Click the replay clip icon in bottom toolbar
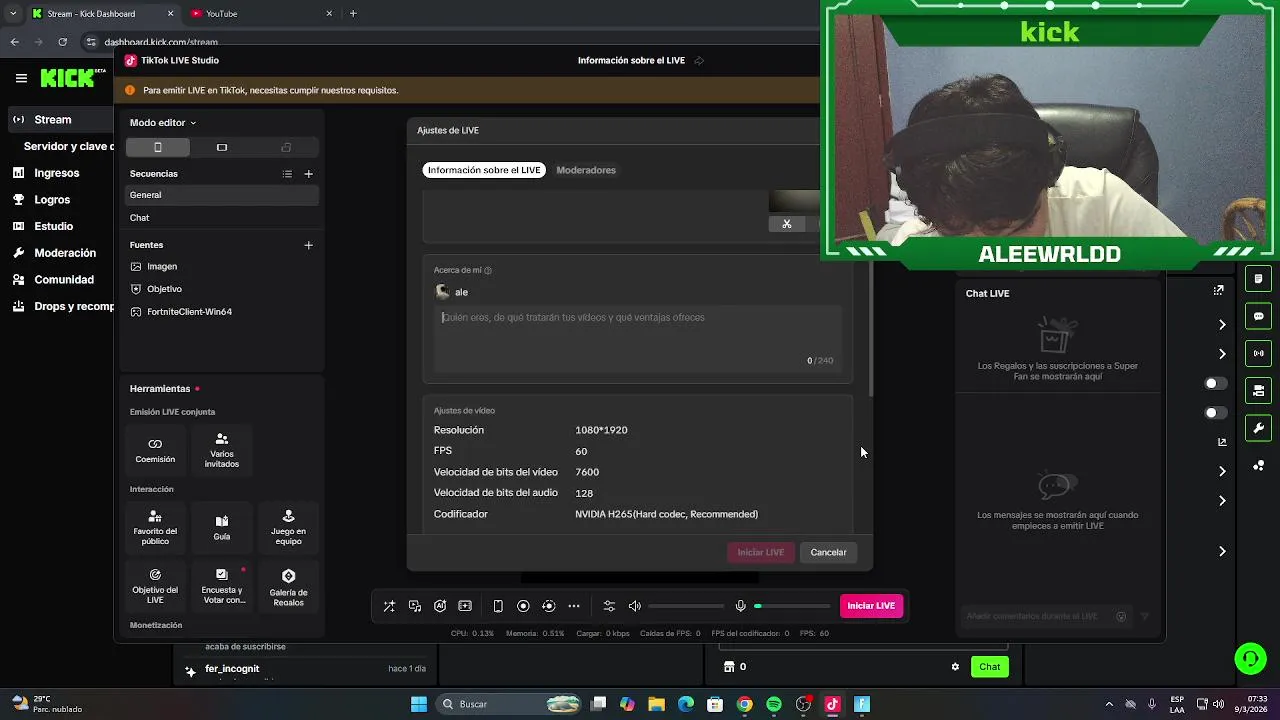1280x720 pixels. click(x=548, y=606)
